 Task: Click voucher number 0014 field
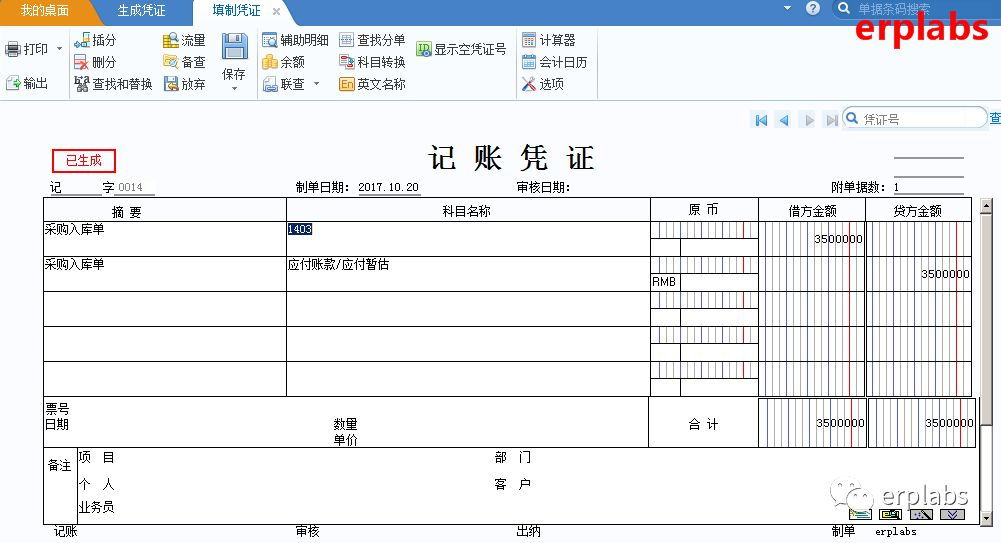pos(135,188)
